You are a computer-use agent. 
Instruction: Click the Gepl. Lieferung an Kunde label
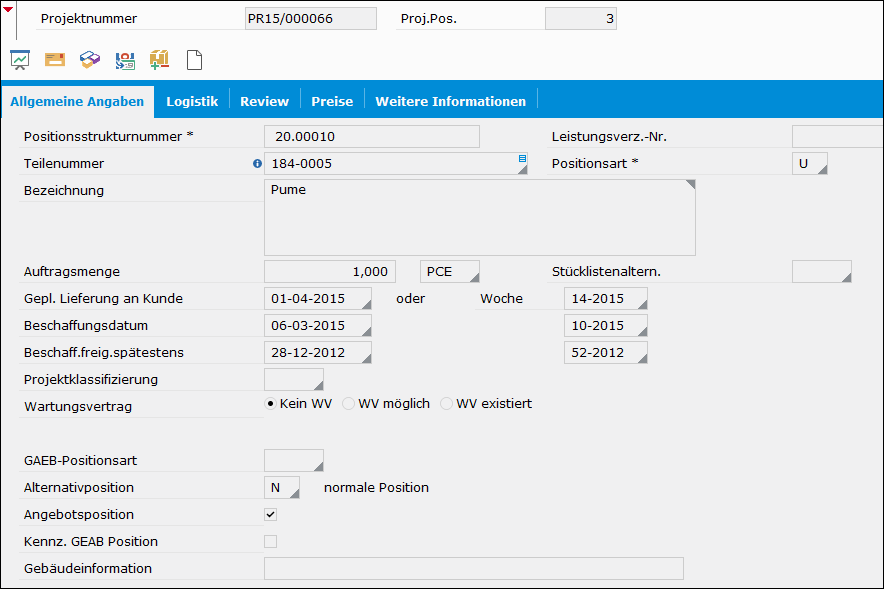click(103, 298)
